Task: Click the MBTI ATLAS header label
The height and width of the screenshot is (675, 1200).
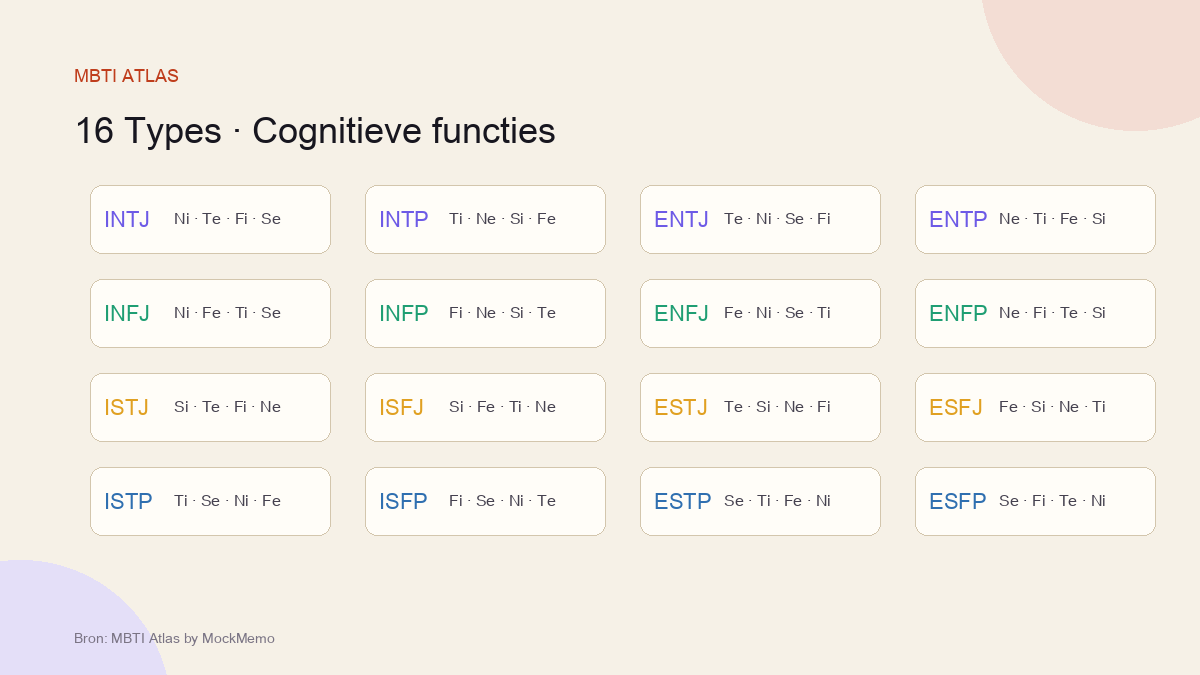Action: (126, 76)
